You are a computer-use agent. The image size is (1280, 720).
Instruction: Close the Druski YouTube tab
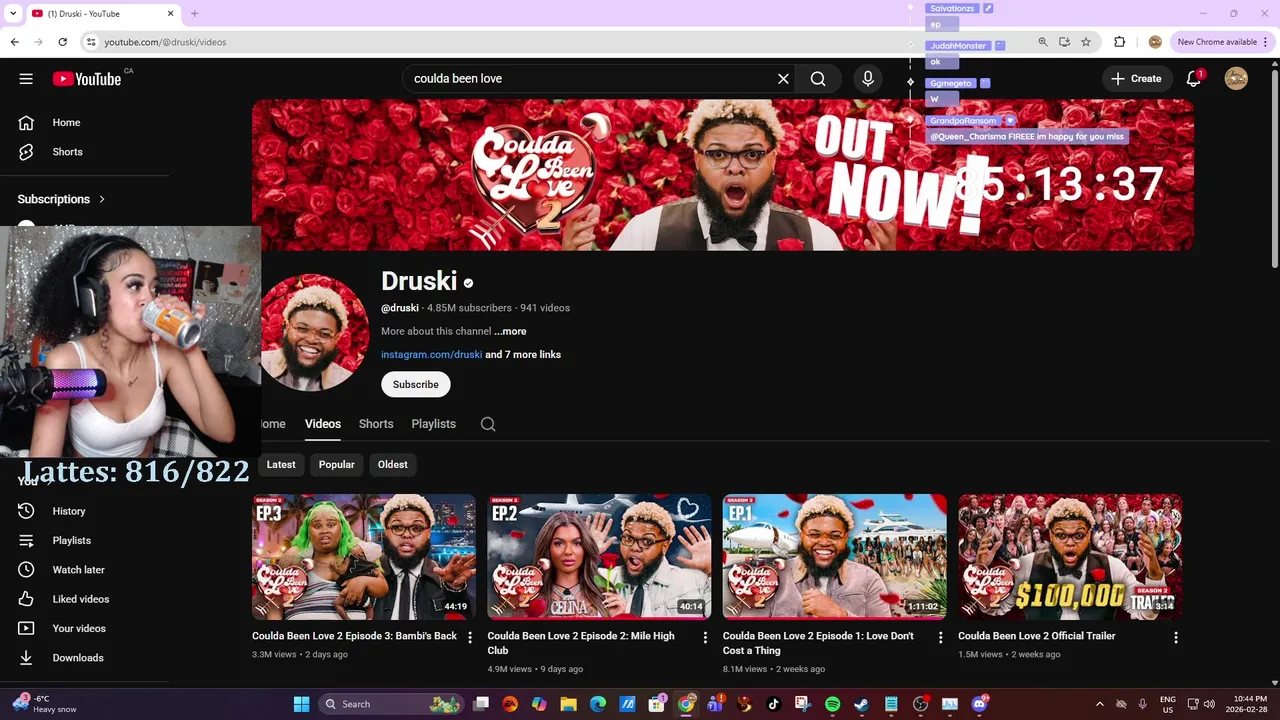pyautogui.click(x=170, y=14)
